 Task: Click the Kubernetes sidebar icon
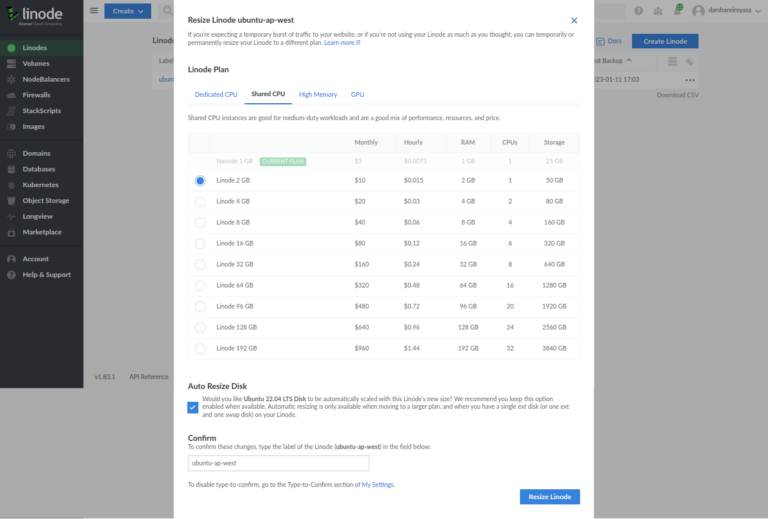click(11, 185)
